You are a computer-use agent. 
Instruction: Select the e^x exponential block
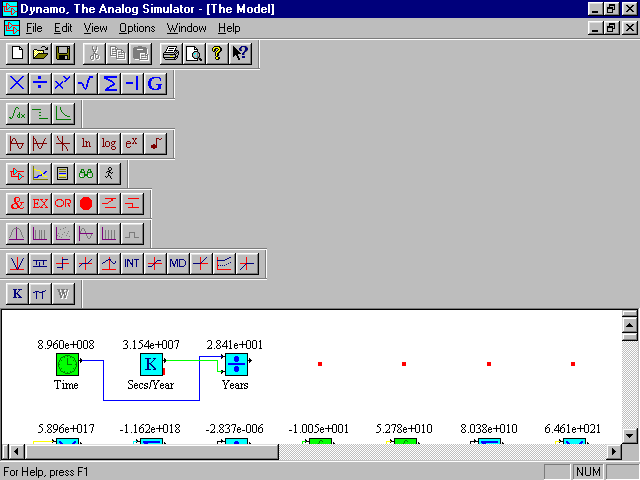132,143
